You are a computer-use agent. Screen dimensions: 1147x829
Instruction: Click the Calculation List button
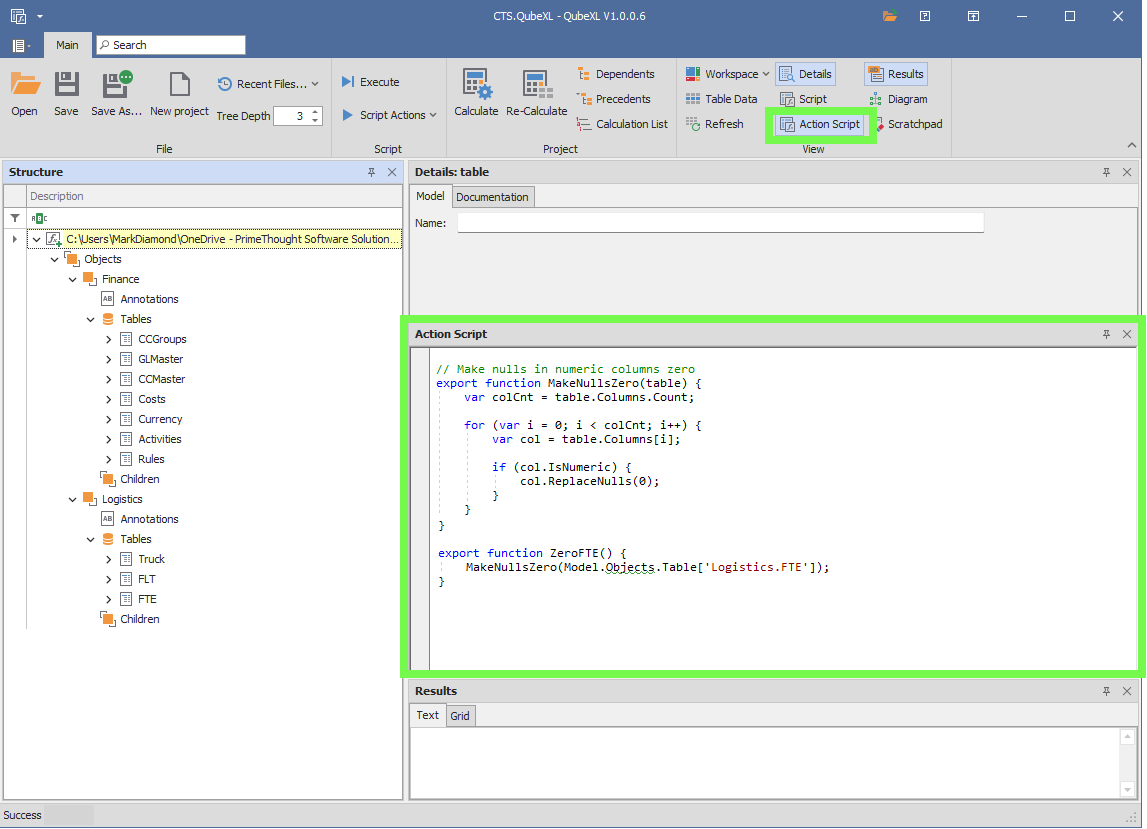pos(622,124)
